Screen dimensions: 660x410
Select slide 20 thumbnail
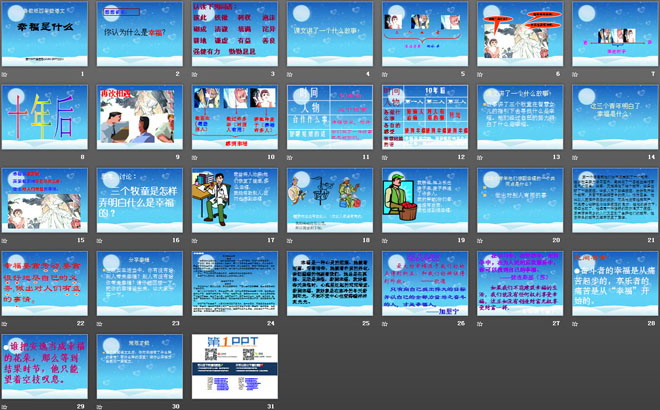(520, 200)
